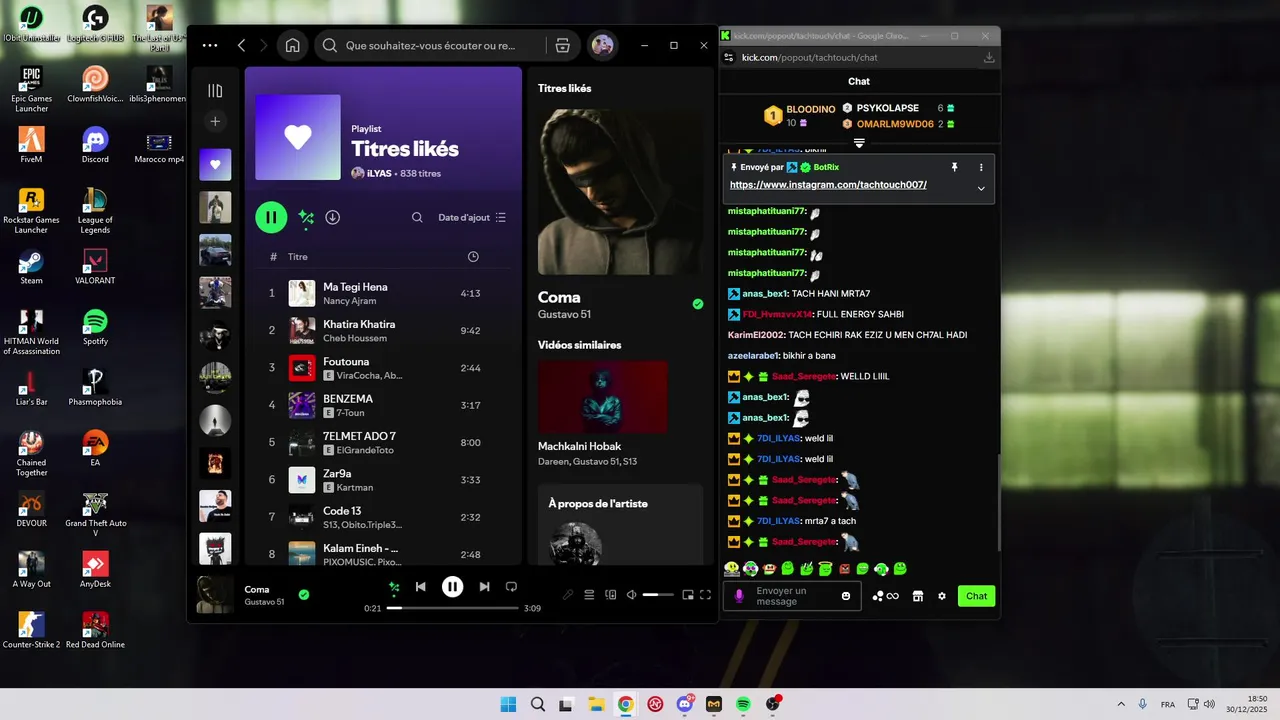Screen dimensions: 1280x720
Task: Open the play queue
Action: [589, 595]
